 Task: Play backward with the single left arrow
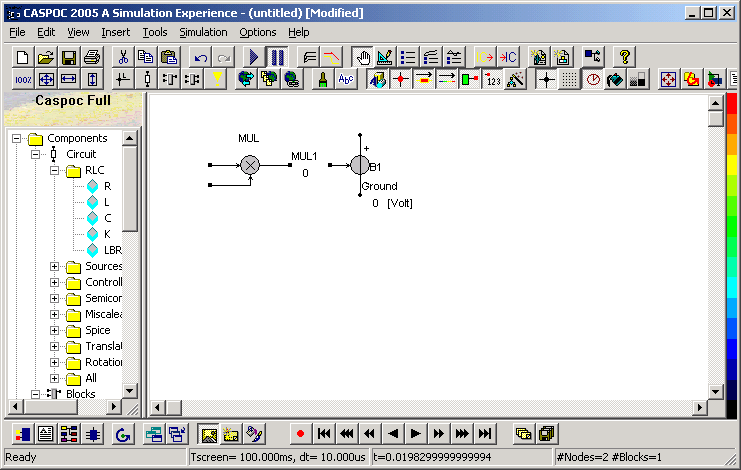pos(393,434)
